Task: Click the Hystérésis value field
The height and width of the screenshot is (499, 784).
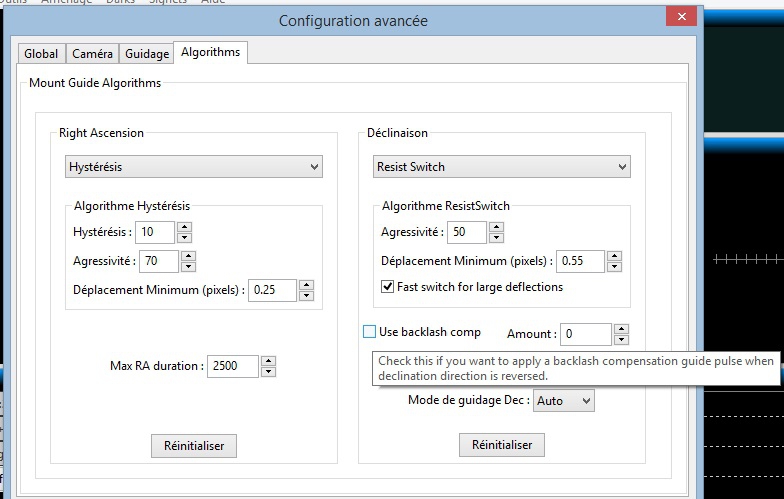Action: [x=154, y=232]
